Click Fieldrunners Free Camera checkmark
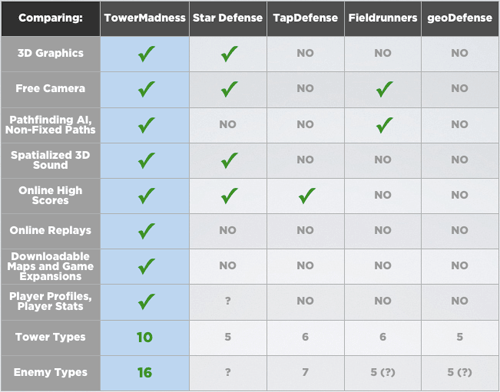The width and height of the screenshot is (500, 392). click(x=384, y=89)
